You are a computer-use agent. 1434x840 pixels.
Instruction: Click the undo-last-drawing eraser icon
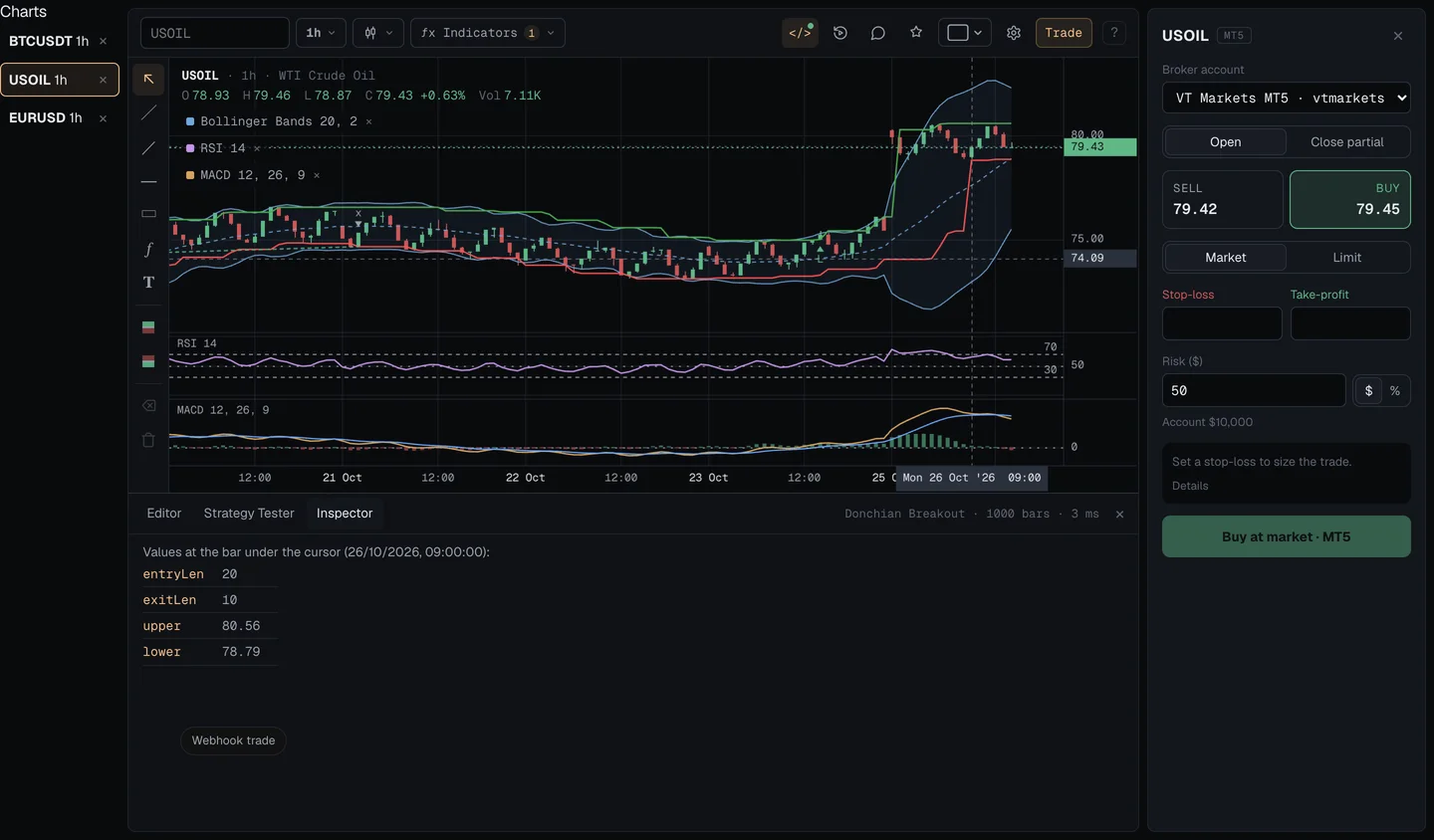pos(148,406)
